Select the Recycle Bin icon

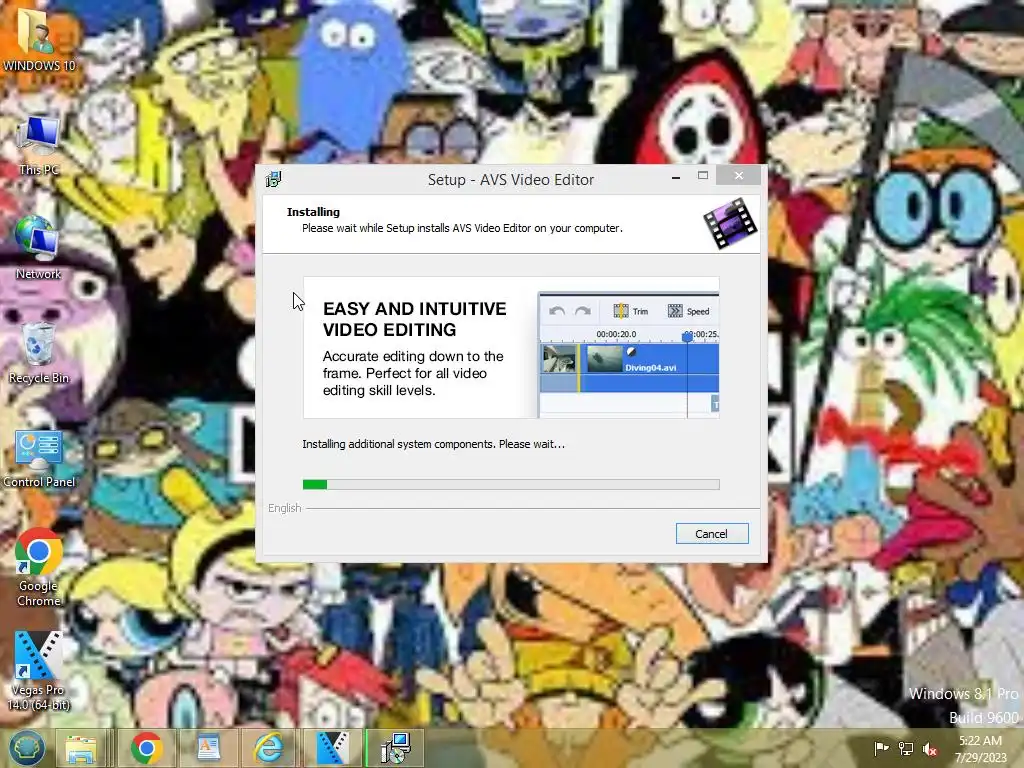[x=39, y=353]
